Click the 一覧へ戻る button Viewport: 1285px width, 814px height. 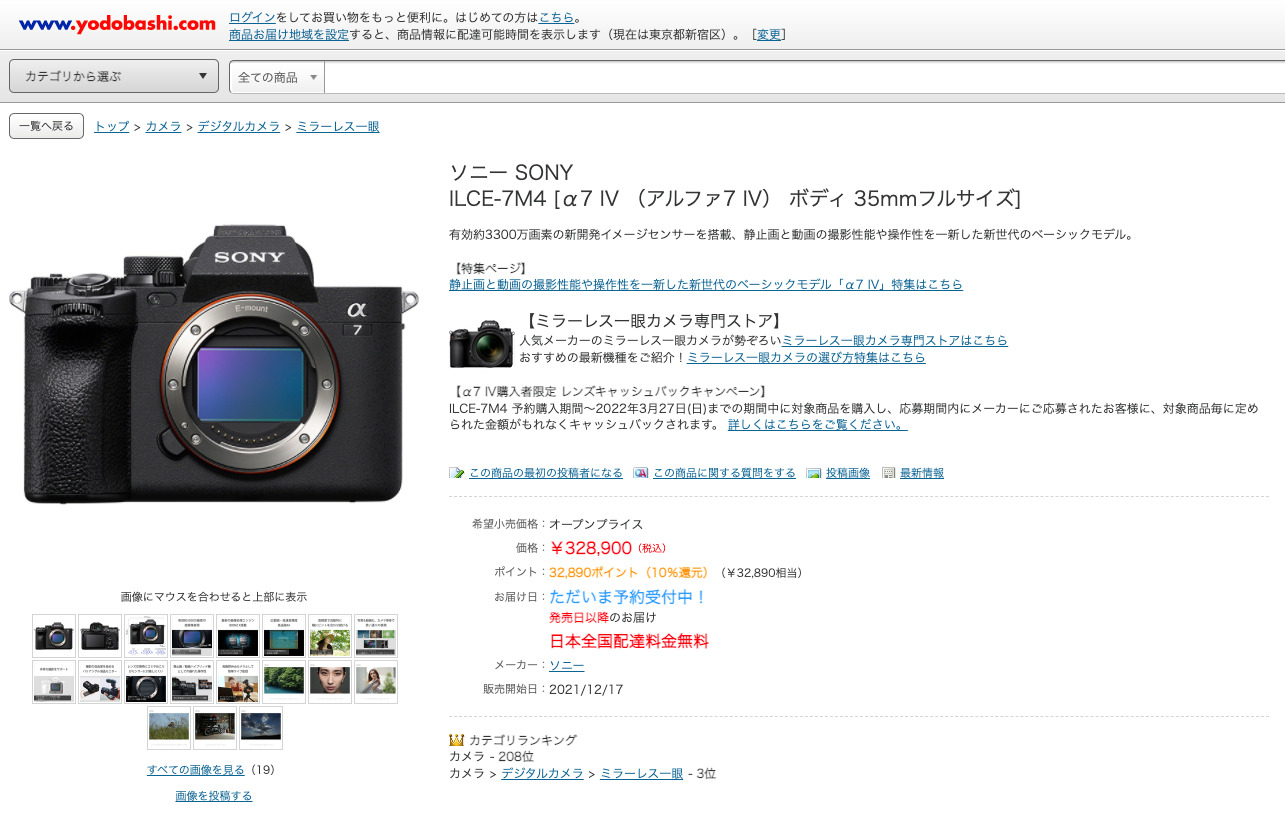point(46,126)
